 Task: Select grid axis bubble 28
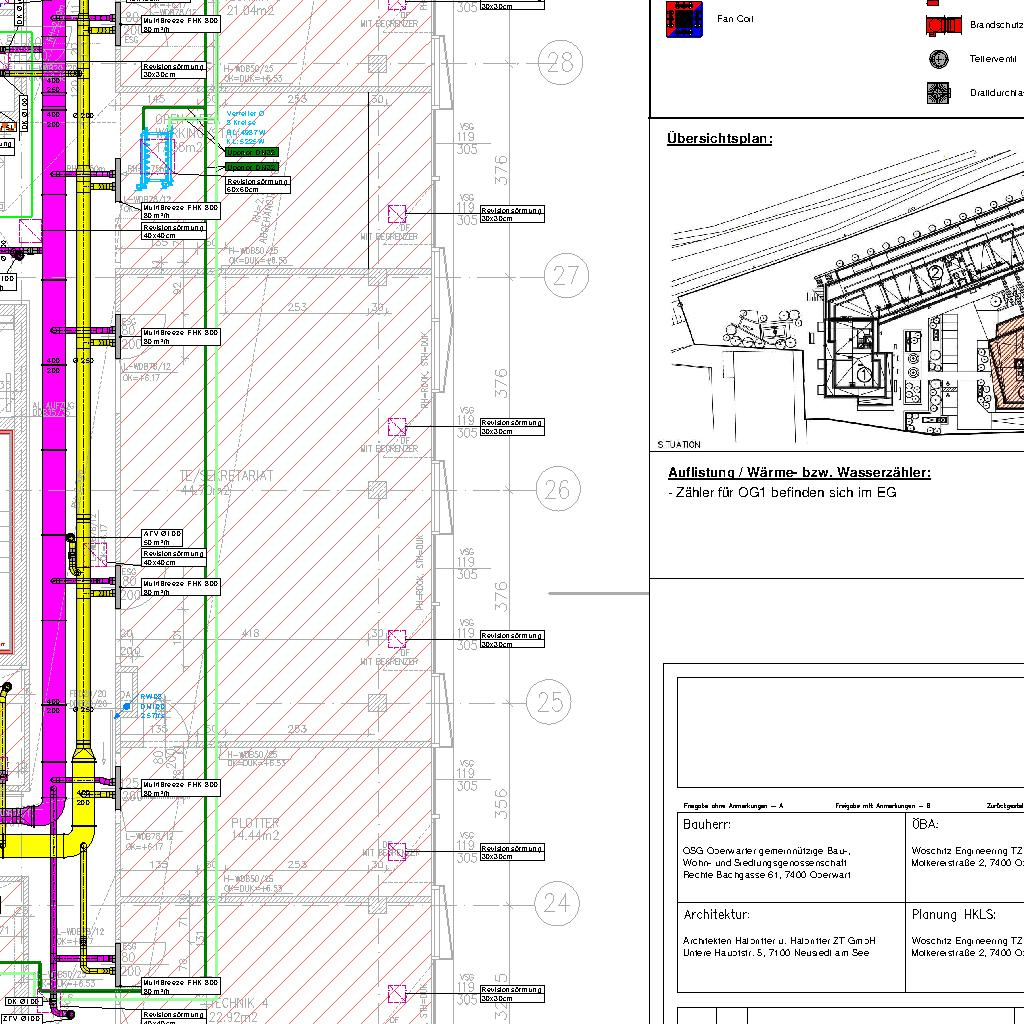560,63
